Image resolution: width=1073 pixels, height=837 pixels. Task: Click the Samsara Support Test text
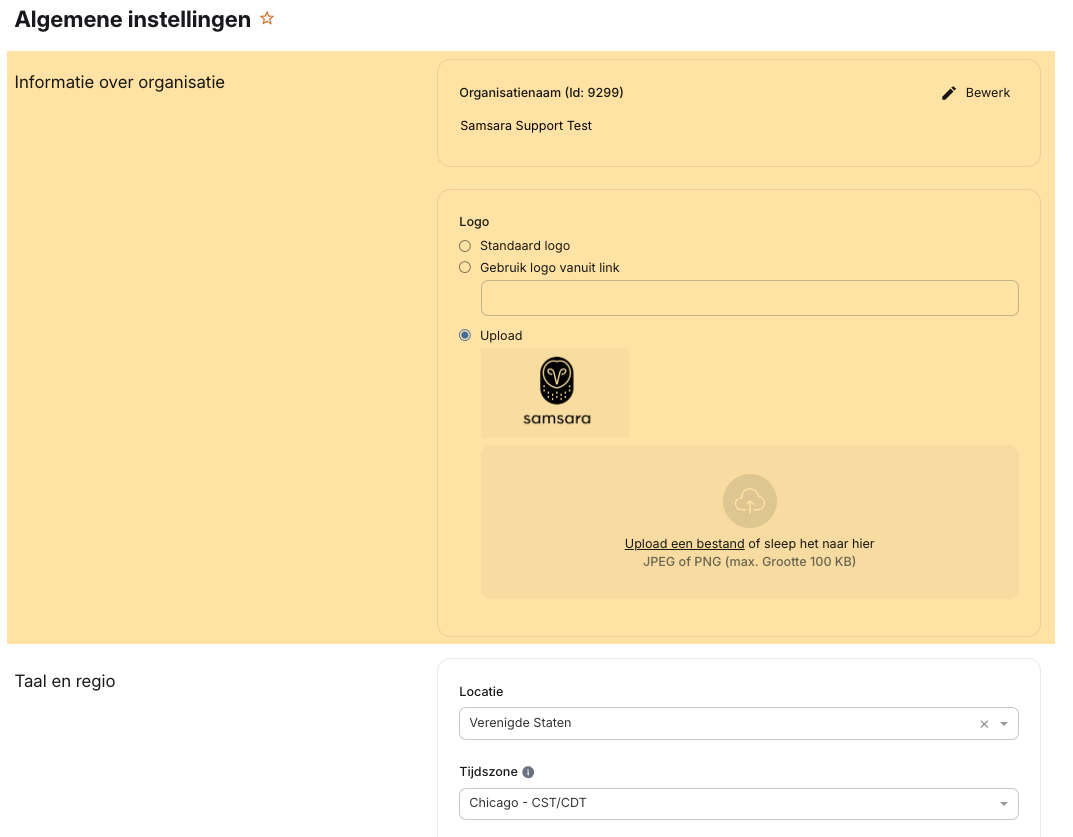pos(526,126)
